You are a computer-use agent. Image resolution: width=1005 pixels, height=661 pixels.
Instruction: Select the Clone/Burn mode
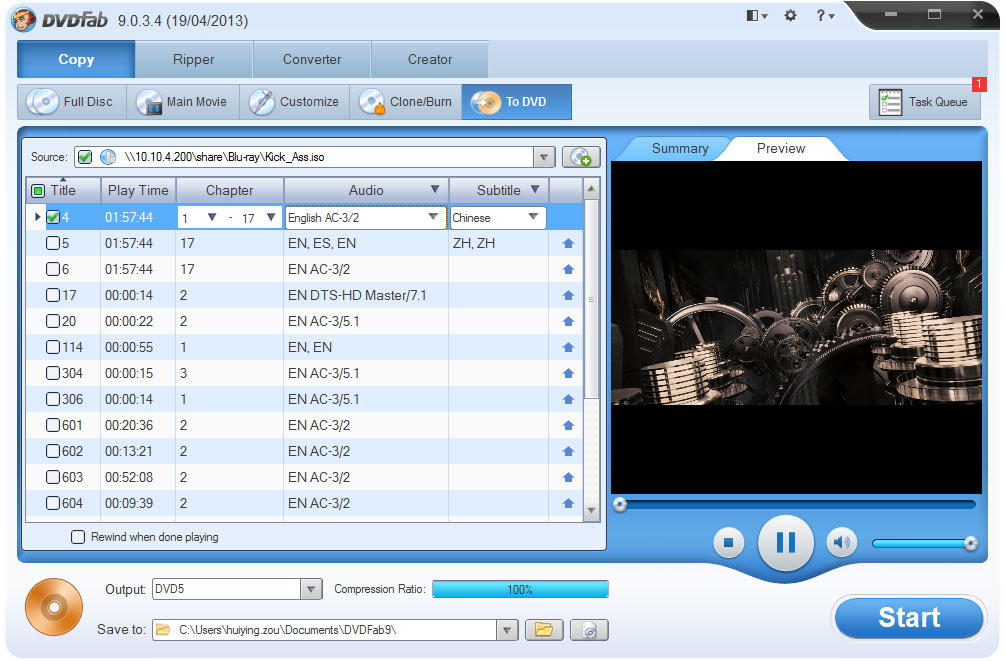(x=406, y=101)
